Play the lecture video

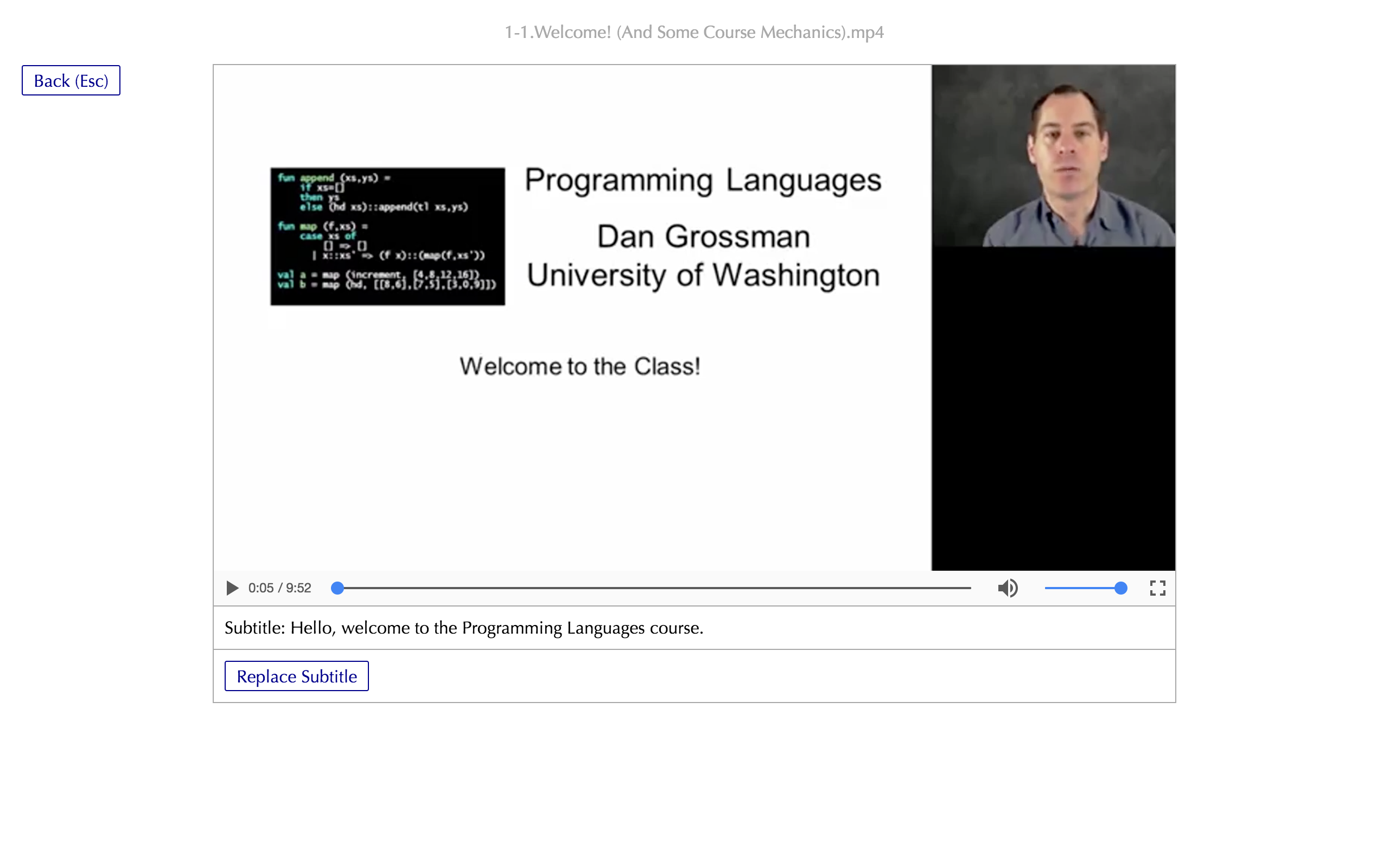(232, 588)
